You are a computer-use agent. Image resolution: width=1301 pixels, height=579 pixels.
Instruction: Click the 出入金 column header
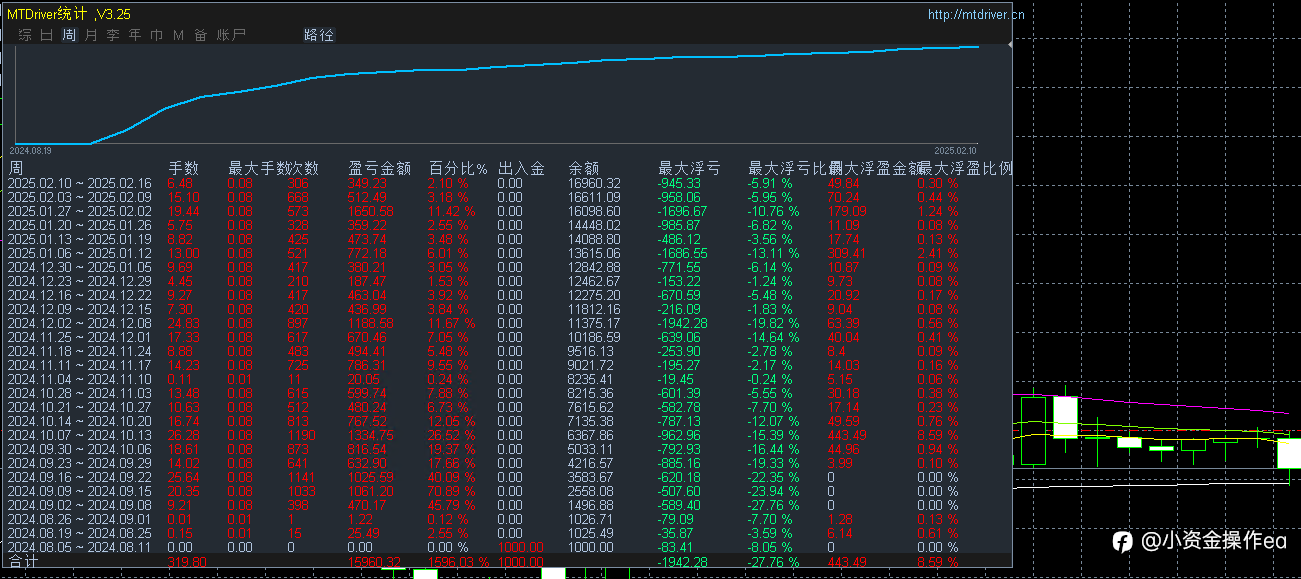point(520,168)
